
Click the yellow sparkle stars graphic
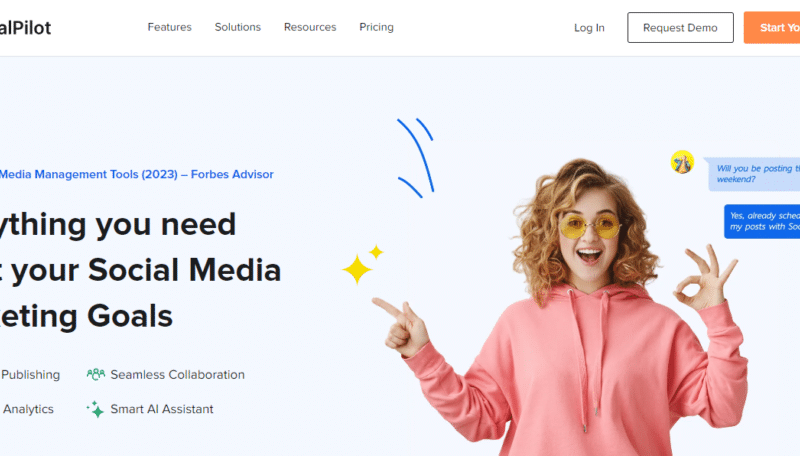[362, 264]
